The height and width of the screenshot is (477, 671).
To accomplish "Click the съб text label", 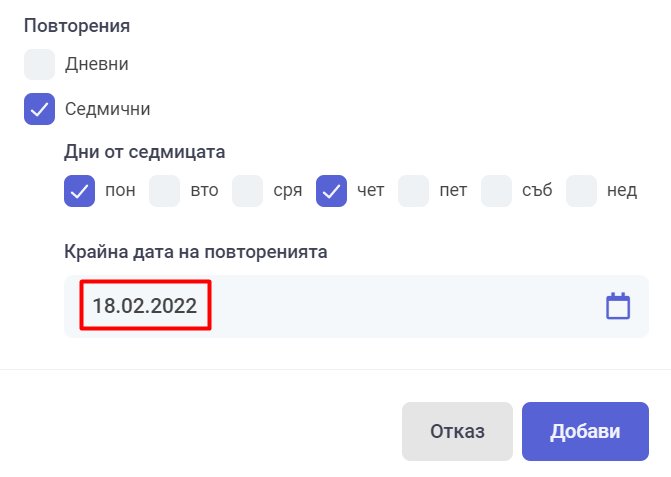I will pyautogui.click(x=537, y=190).
